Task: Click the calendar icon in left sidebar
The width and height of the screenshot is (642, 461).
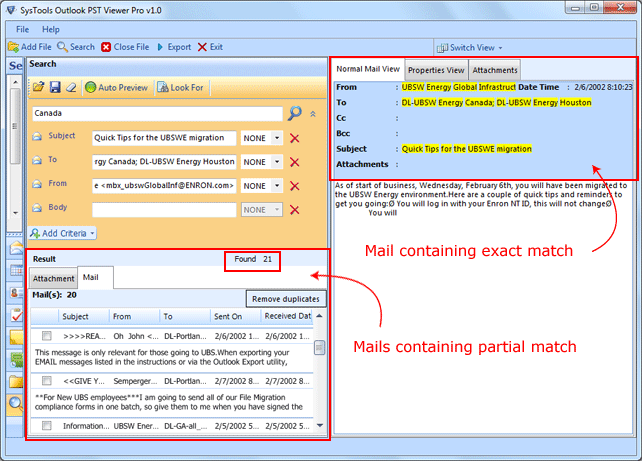Action: point(16,271)
